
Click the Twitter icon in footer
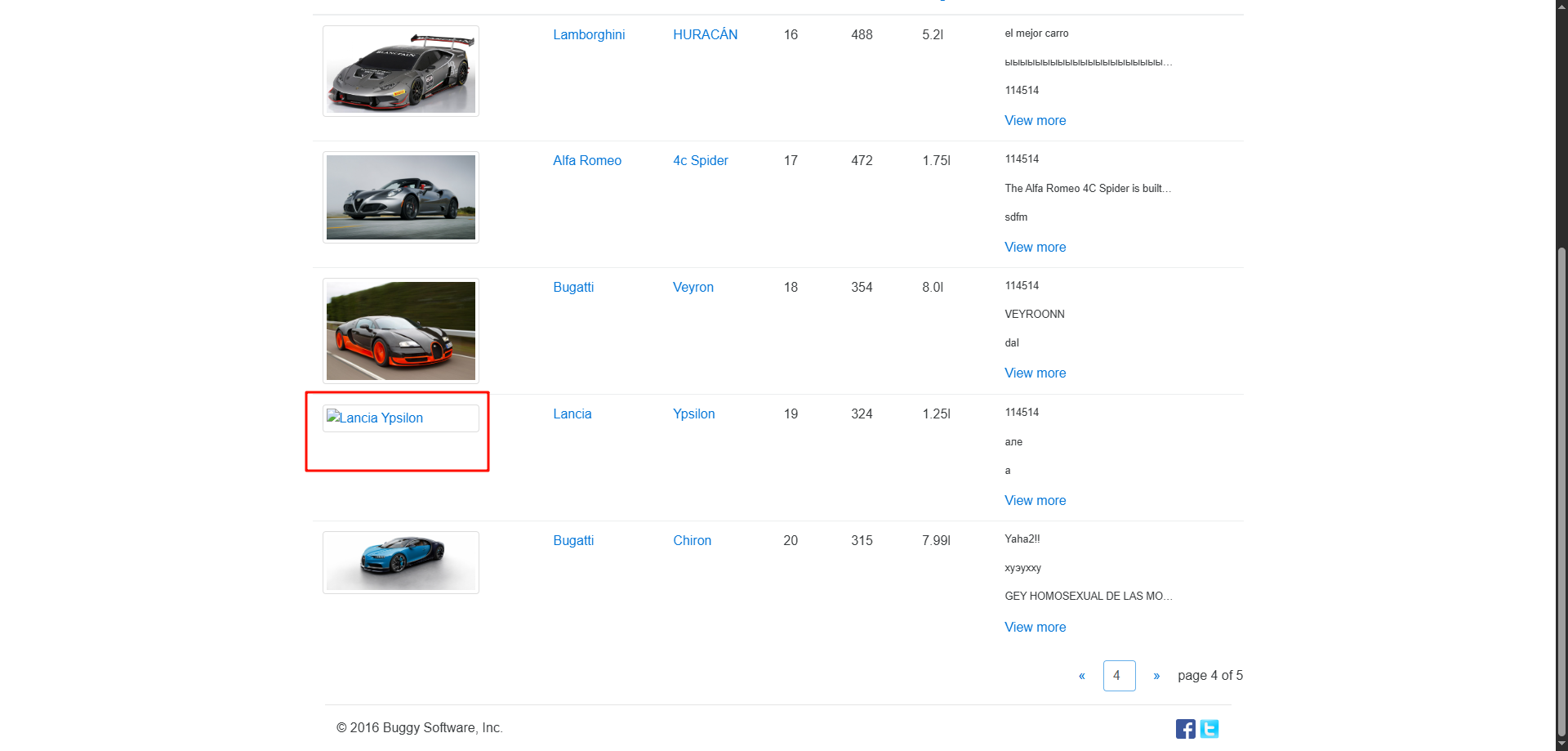click(x=1209, y=729)
